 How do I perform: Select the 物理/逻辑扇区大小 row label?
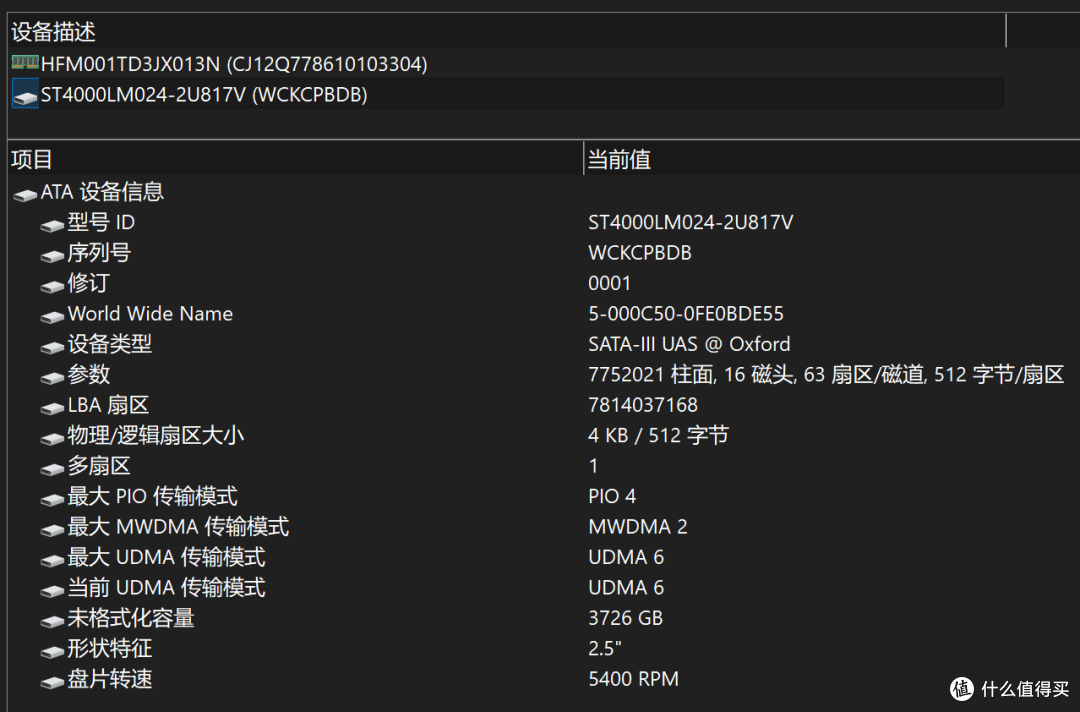[x=155, y=435]
